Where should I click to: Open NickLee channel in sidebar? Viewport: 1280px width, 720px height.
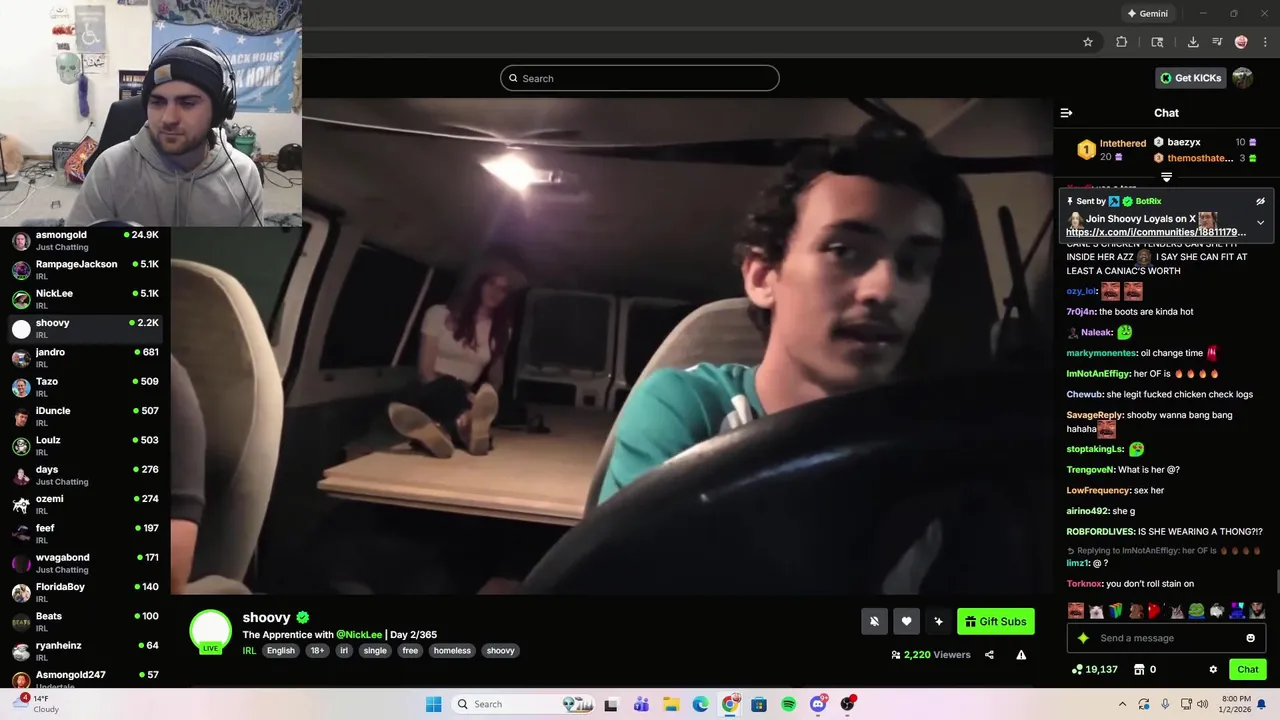pyautogui.click(x=85, y=299)
